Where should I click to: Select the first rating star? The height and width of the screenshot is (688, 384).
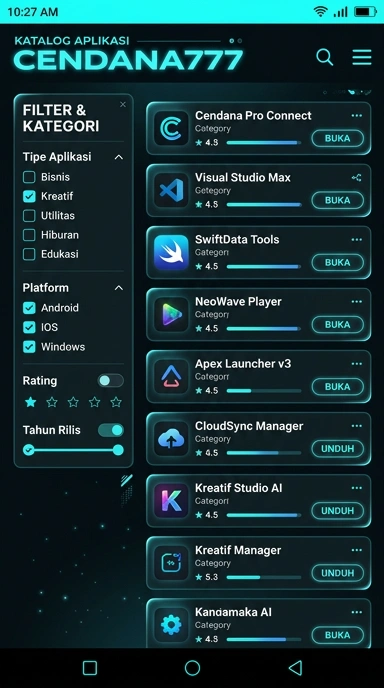(x=30, y=402)
